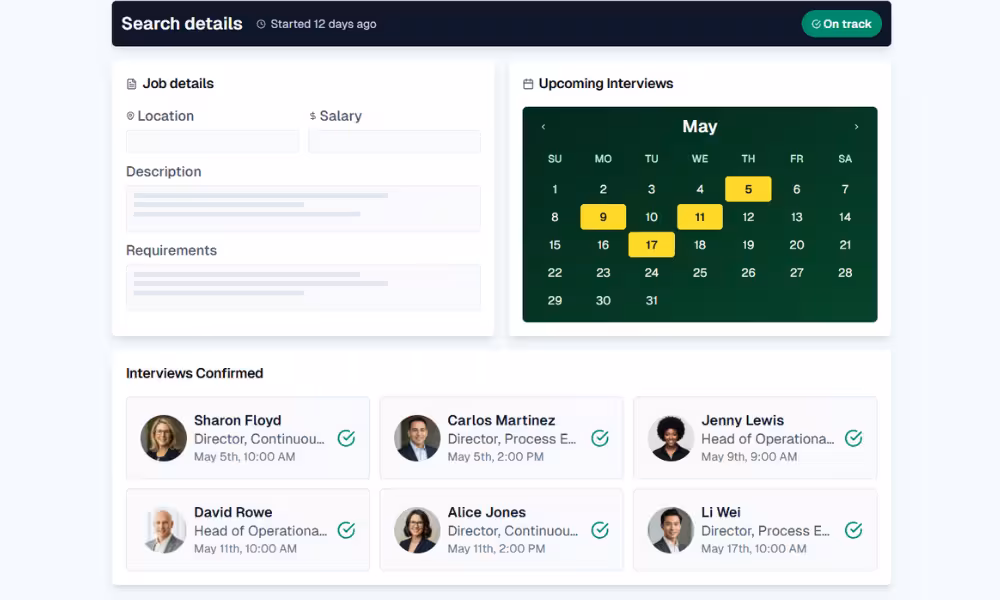Click Sharon Floyd's confirmation checkmark
Image resolution: width=1000 pixels, height=600 pixels.
click(x=346, y=438)
